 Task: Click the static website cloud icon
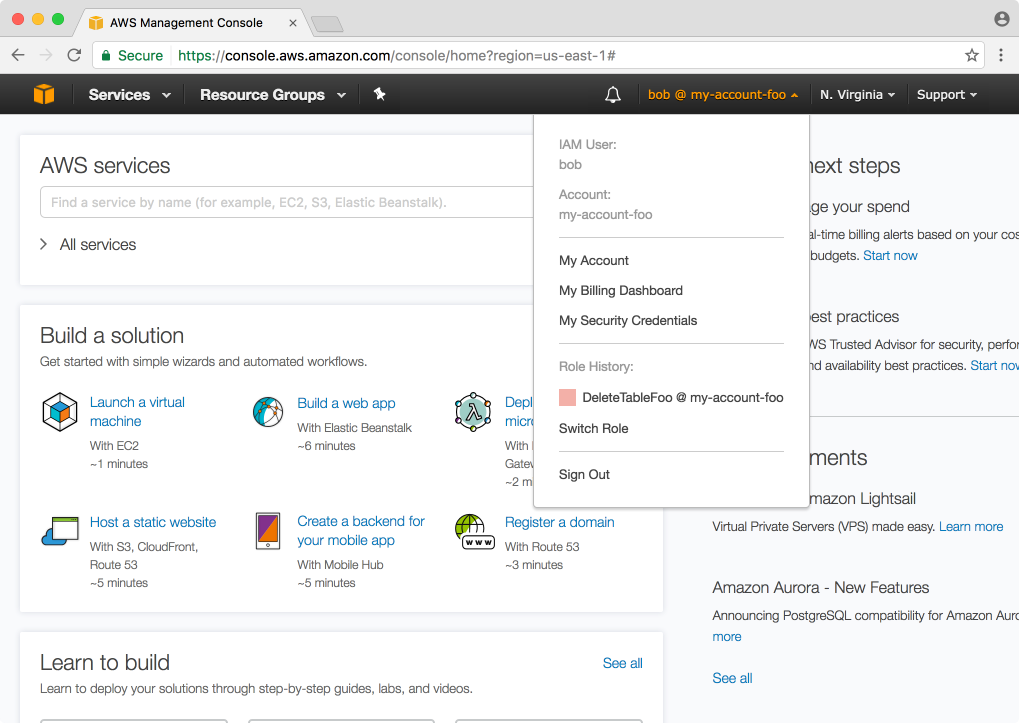tap(60, 530)
